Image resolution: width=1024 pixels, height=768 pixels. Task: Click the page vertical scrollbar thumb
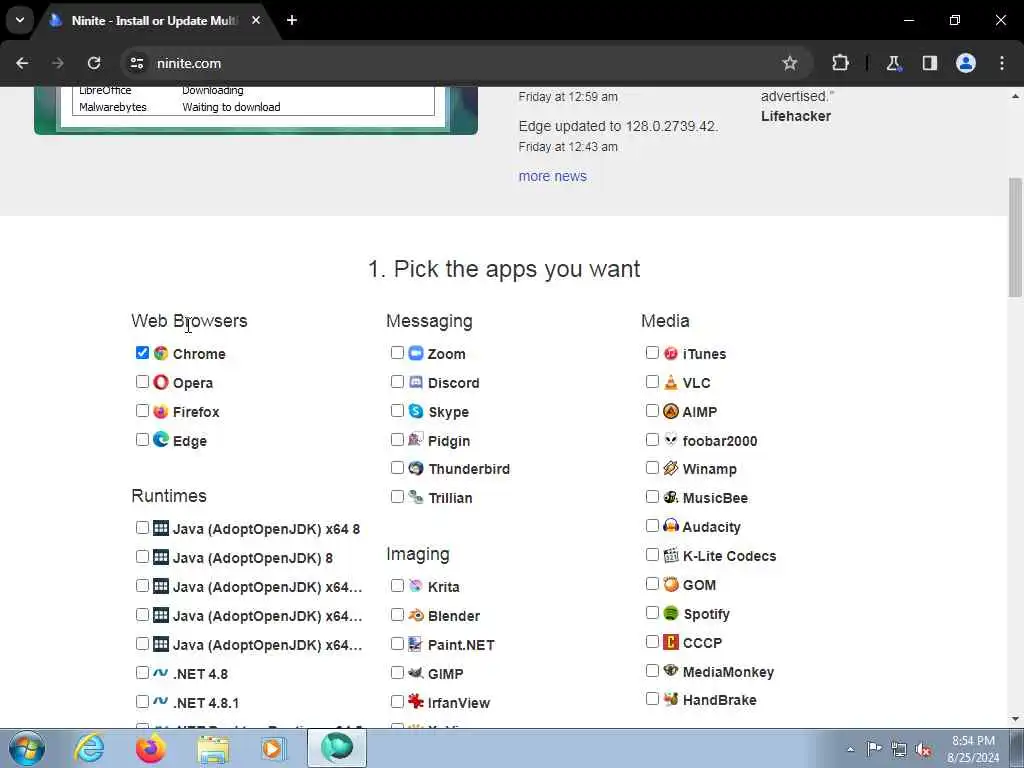(1016, 236)
